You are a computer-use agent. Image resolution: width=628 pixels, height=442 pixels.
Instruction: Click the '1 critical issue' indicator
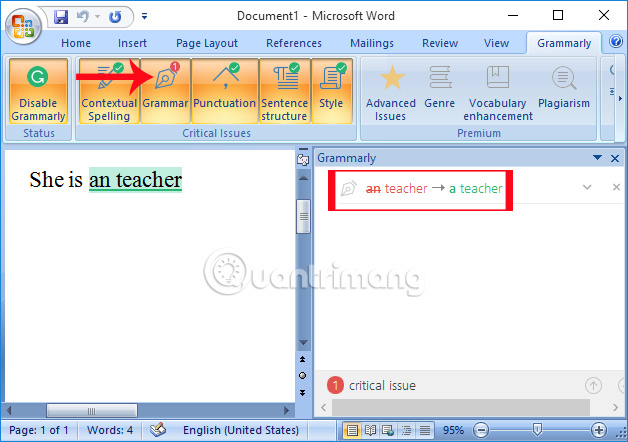click(x=371, y=386)
